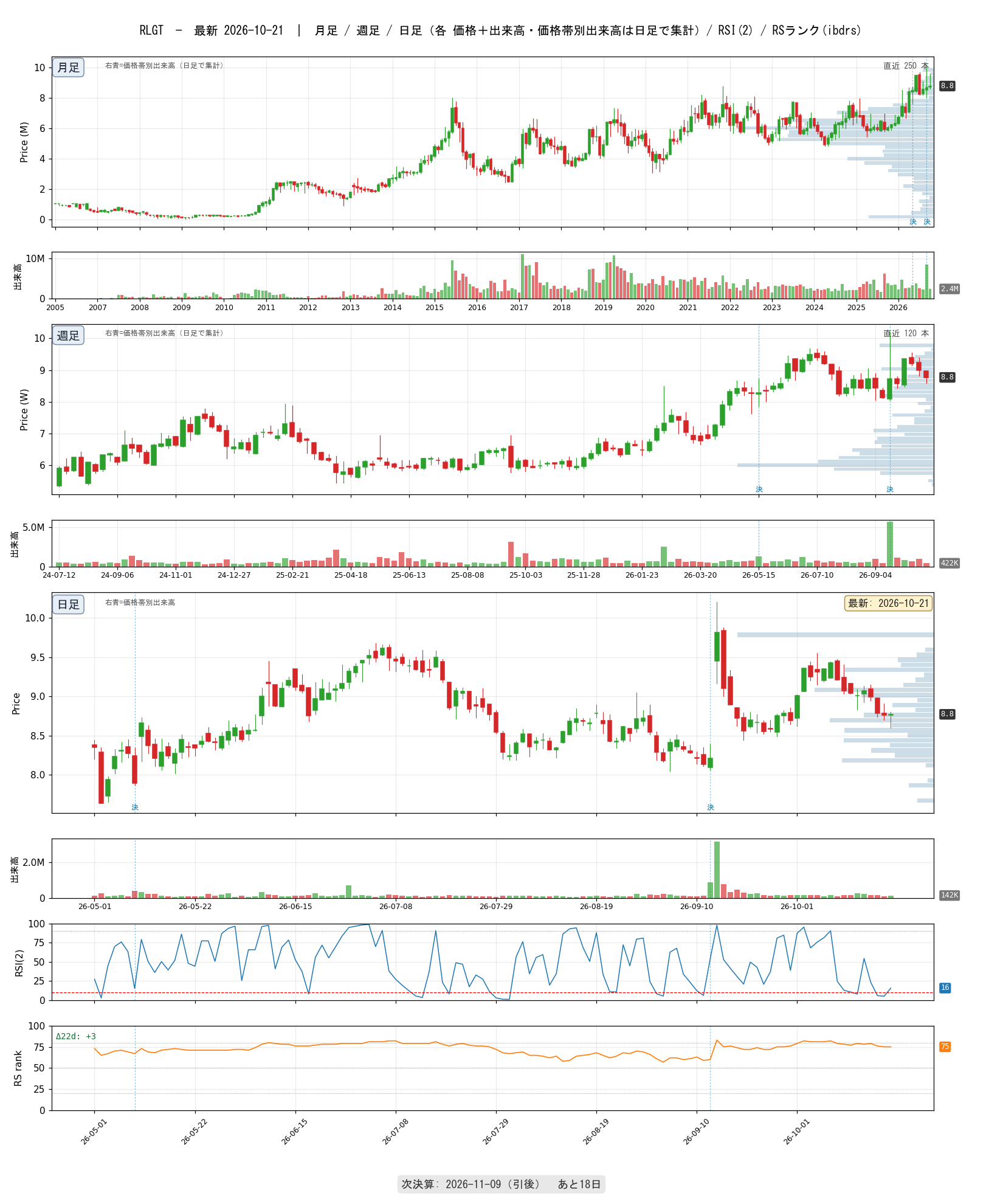Click the 最新: 2026-10-21 date badge

tap(888, 603)
